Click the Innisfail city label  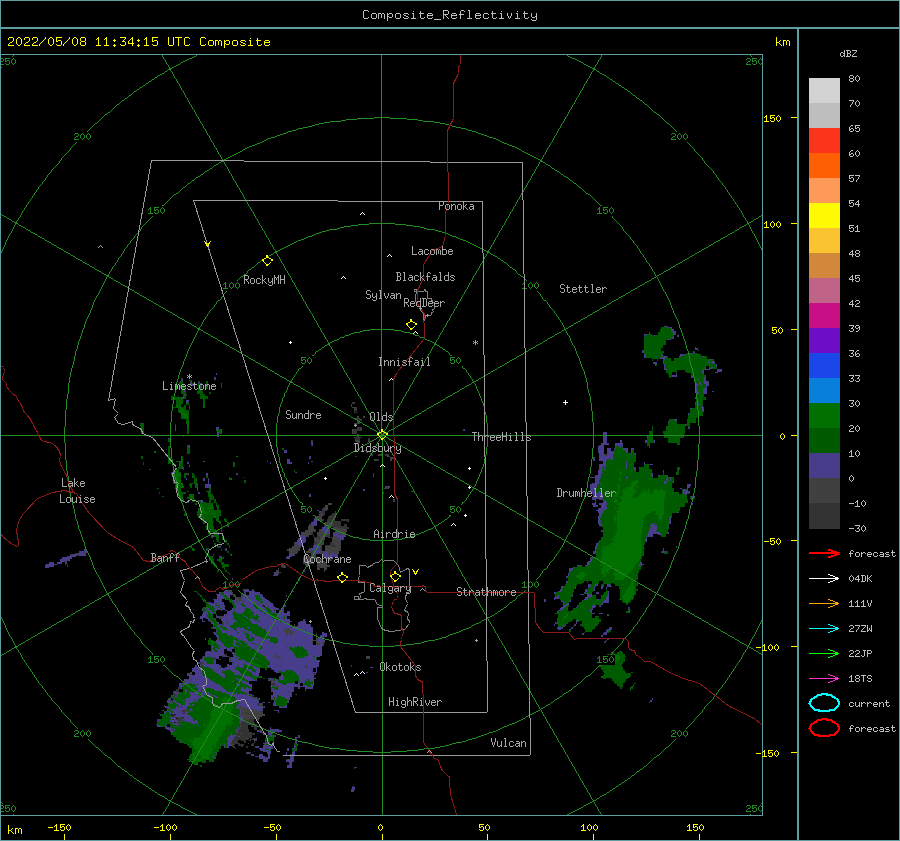[x=404, y=362]
